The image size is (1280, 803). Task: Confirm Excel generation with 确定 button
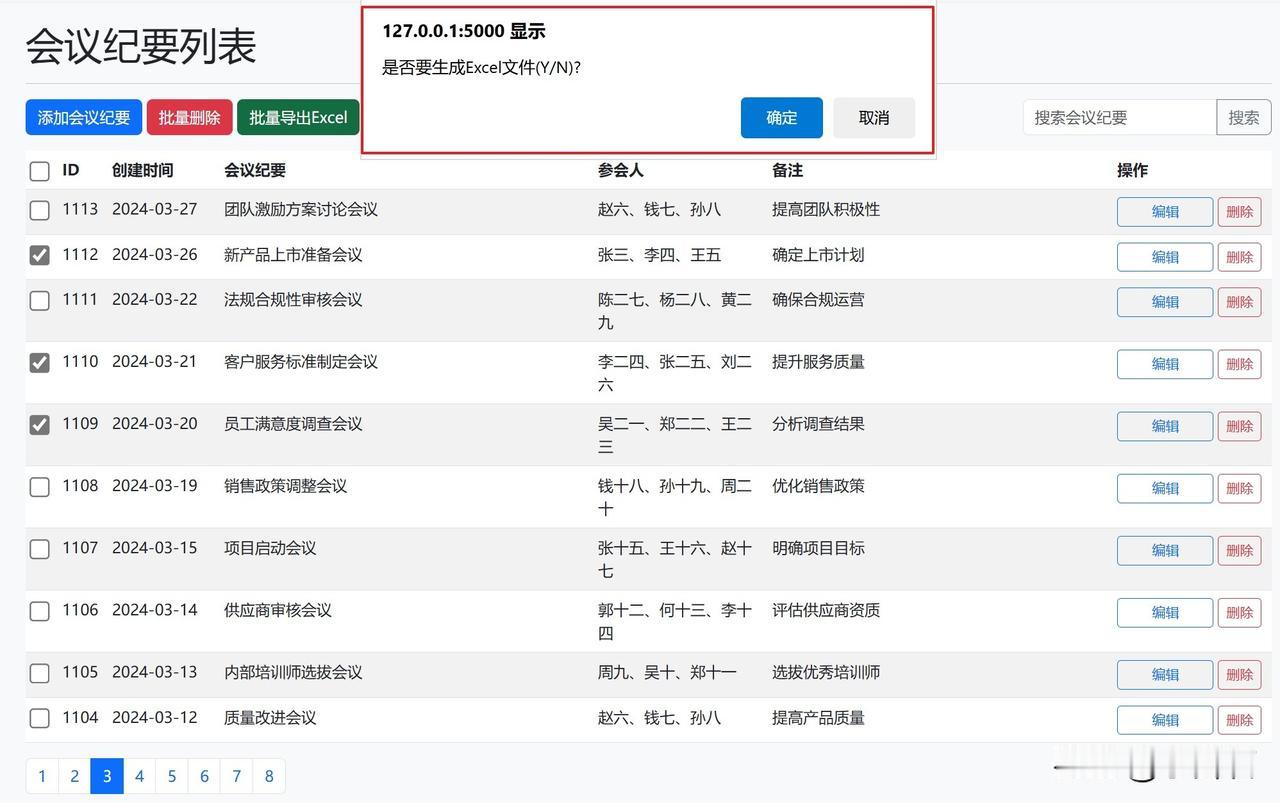pos(781,118)
